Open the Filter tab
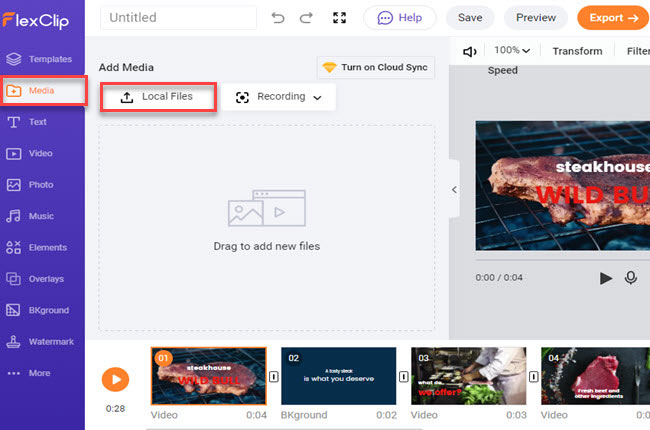The height and width of the screenshot is (430, 650). click(x=638, y=51)
